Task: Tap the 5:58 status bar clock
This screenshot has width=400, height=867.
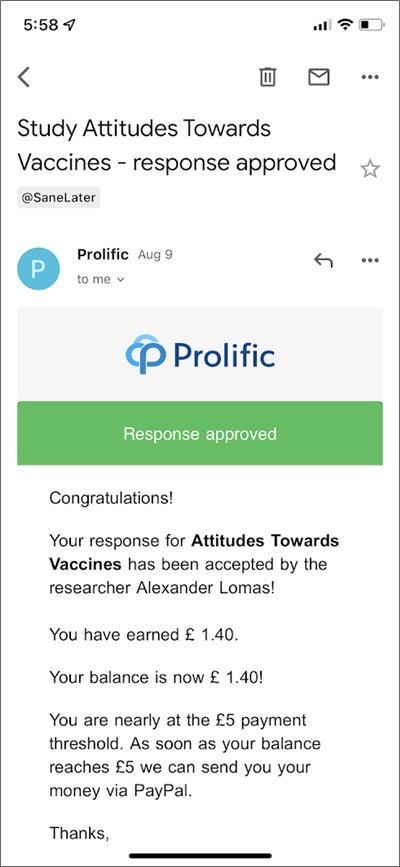Action: click(43, 25)
